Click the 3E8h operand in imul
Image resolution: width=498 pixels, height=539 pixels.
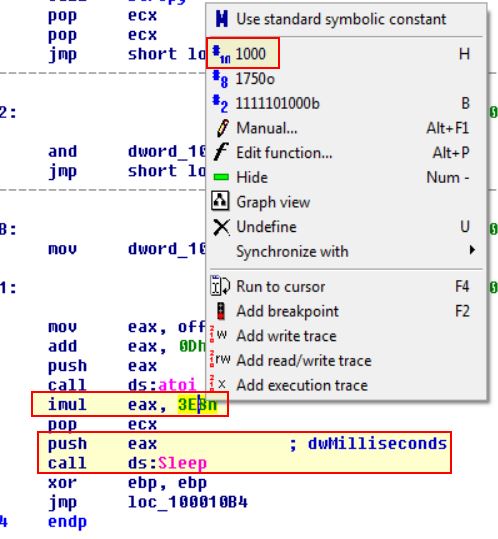198,405
